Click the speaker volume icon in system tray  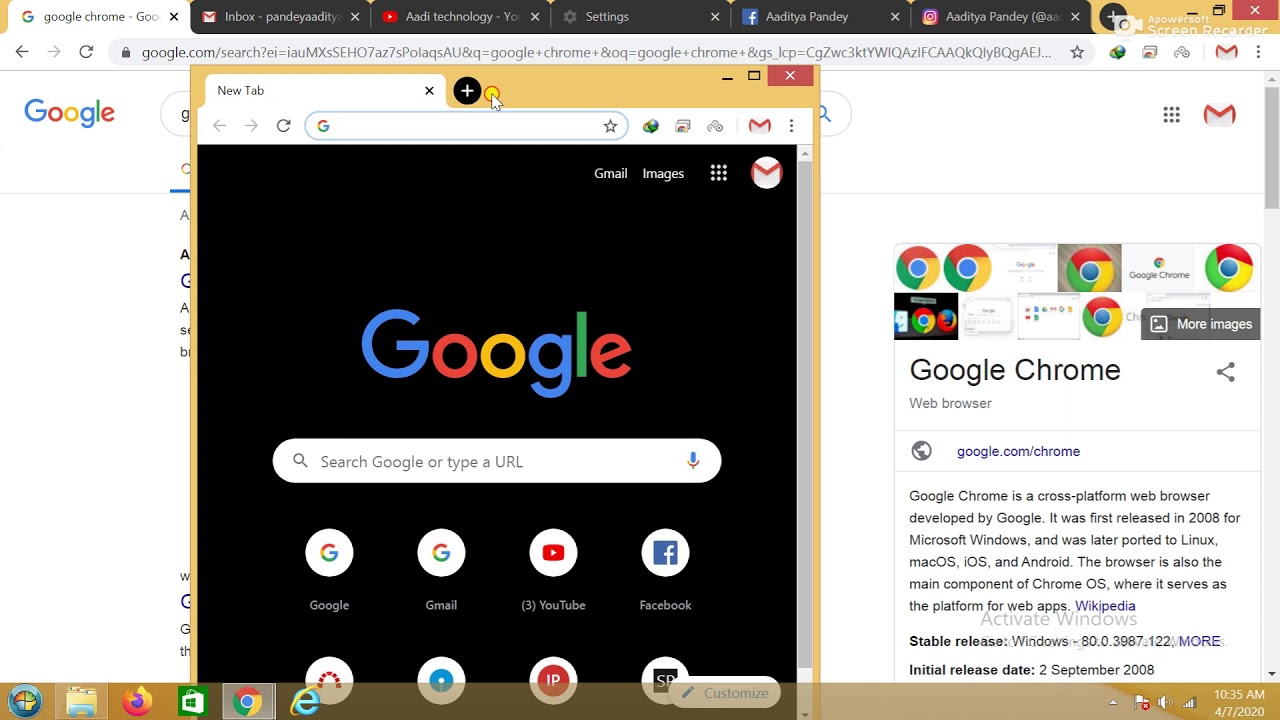1165,702
